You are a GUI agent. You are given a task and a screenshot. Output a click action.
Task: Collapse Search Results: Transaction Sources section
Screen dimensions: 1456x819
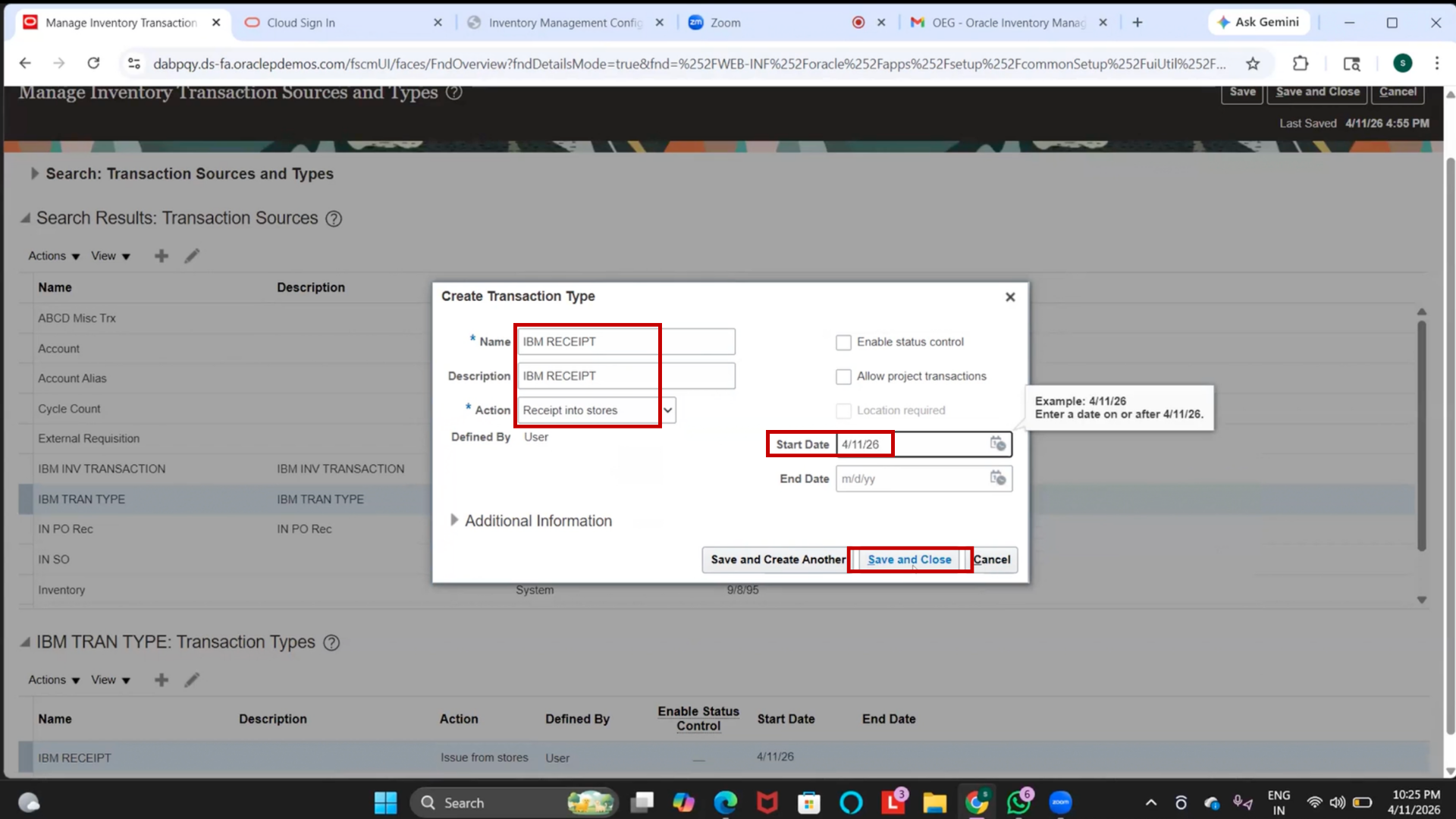point(25,218)
